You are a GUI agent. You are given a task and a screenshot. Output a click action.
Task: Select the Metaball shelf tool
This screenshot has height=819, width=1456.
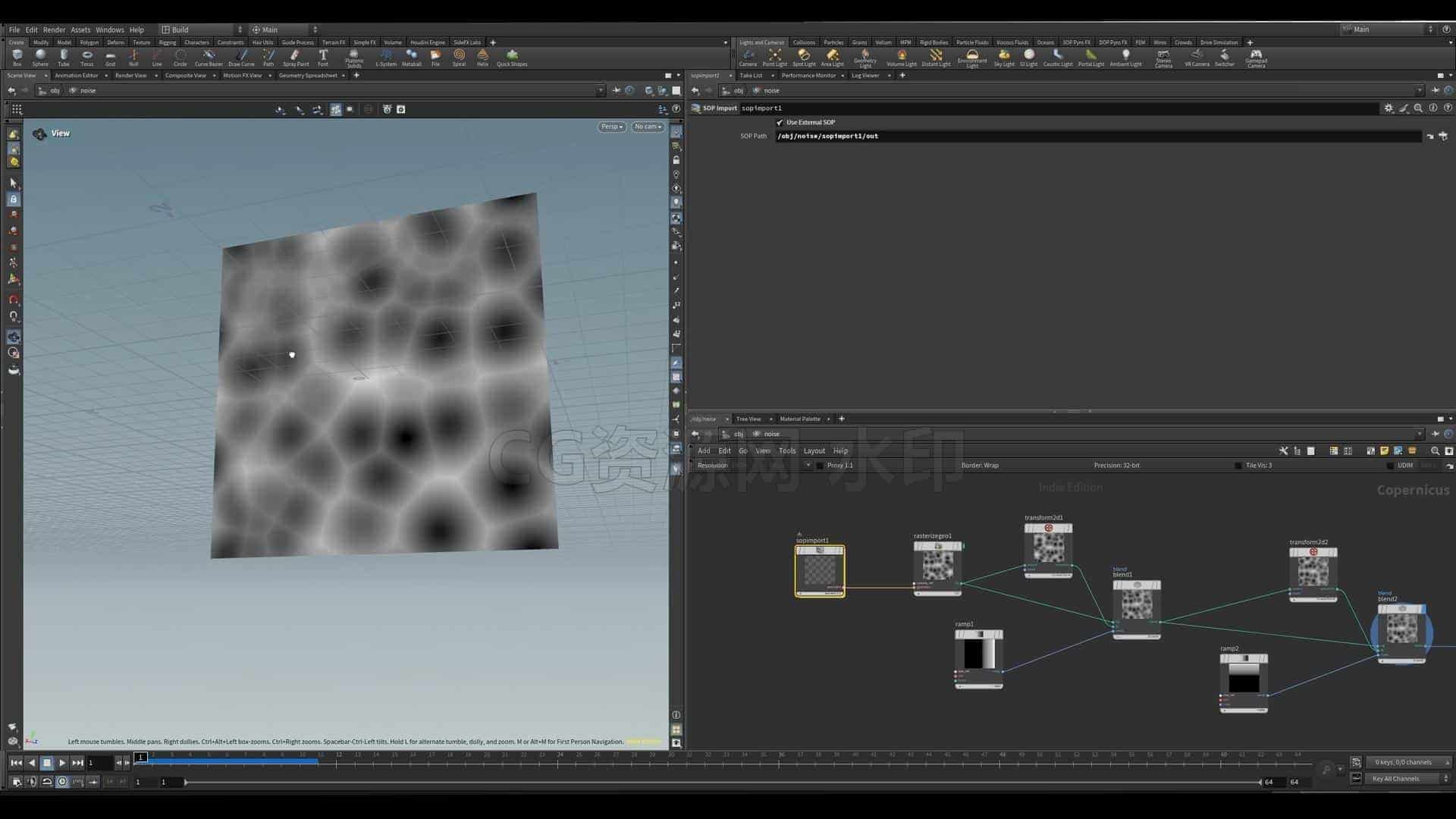412,58
